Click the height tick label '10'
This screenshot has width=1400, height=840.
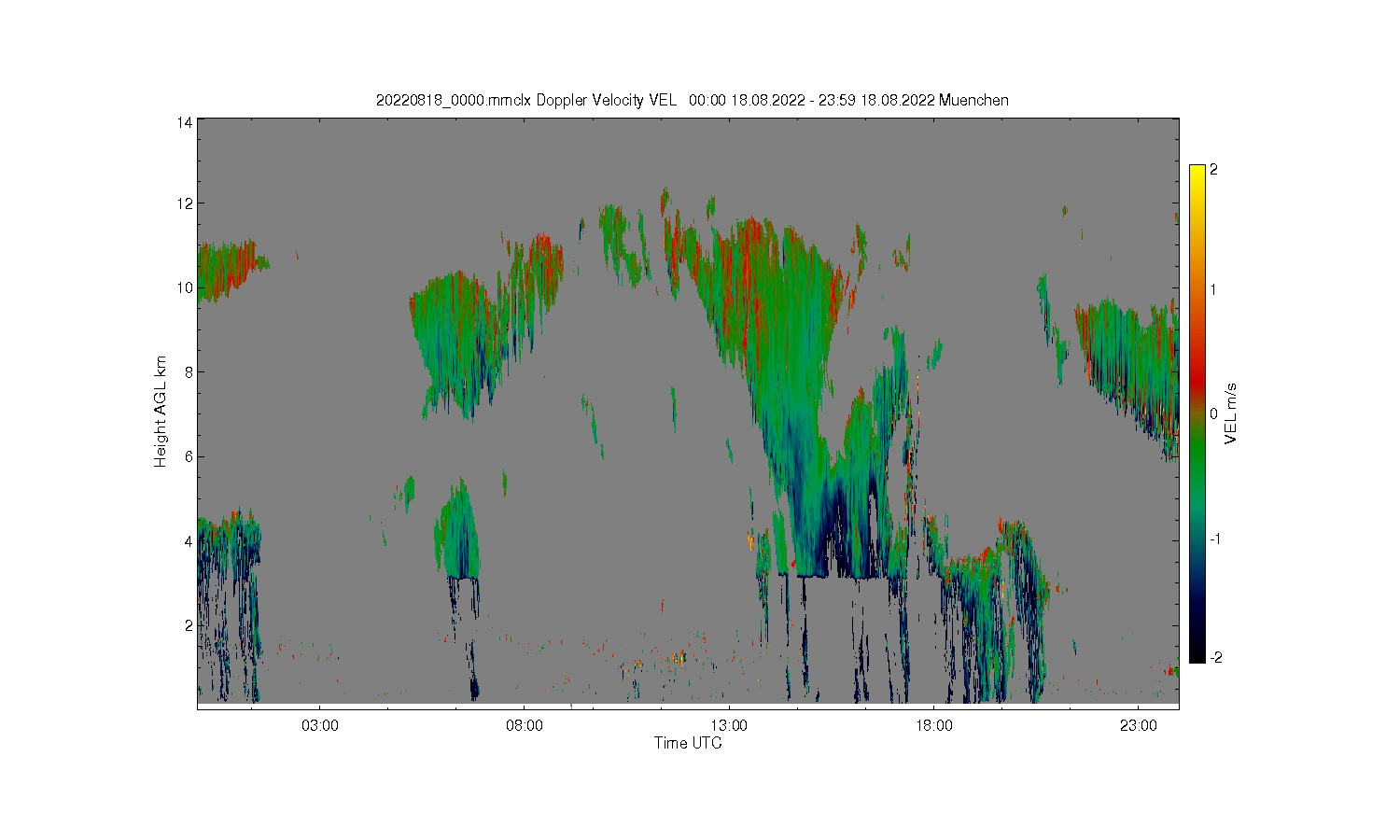coord(185,287)
